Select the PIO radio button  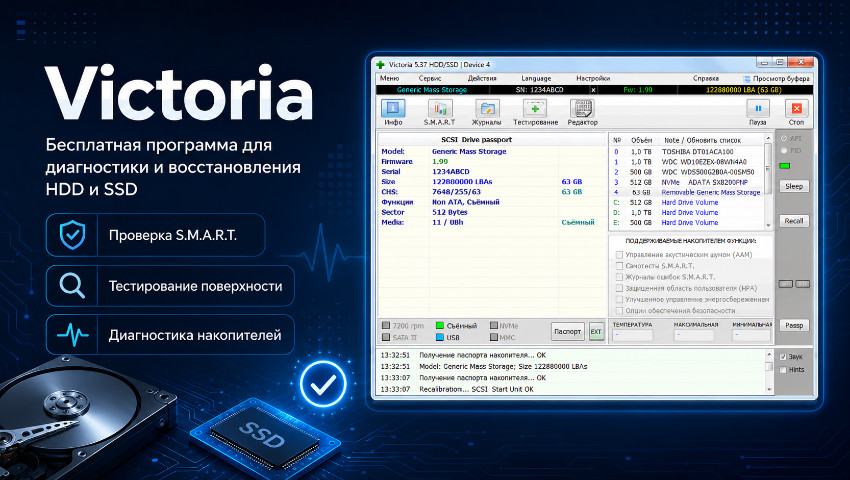click(x=784, y=150)
